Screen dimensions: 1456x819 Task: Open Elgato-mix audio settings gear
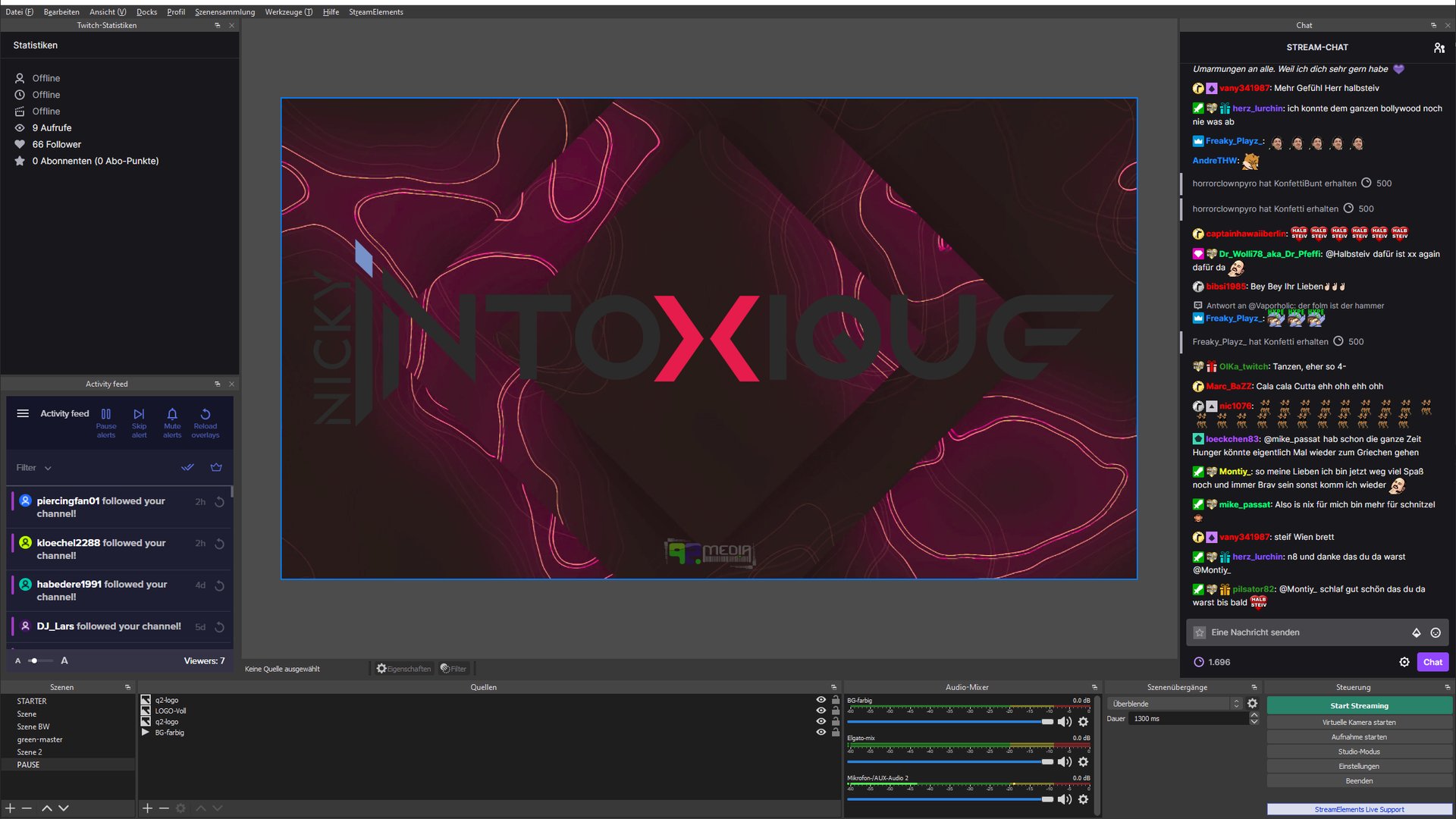[1083, 761]
